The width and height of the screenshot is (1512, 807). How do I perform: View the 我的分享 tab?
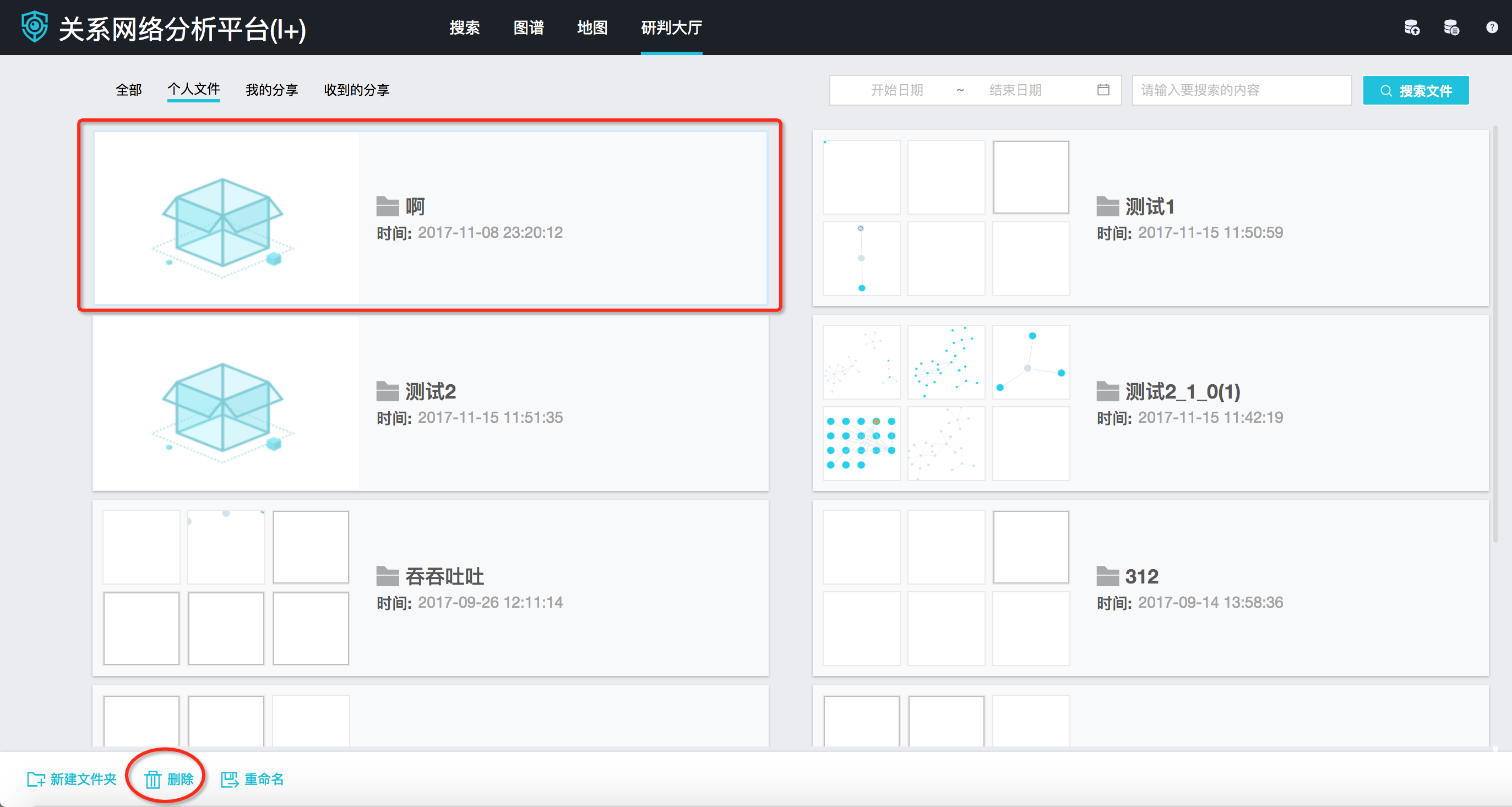click(272, 90)
